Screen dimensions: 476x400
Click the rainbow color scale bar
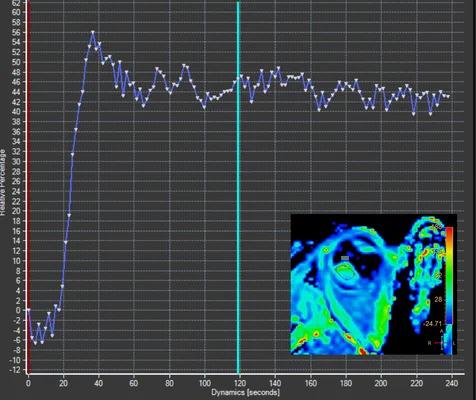coord(449,275)
